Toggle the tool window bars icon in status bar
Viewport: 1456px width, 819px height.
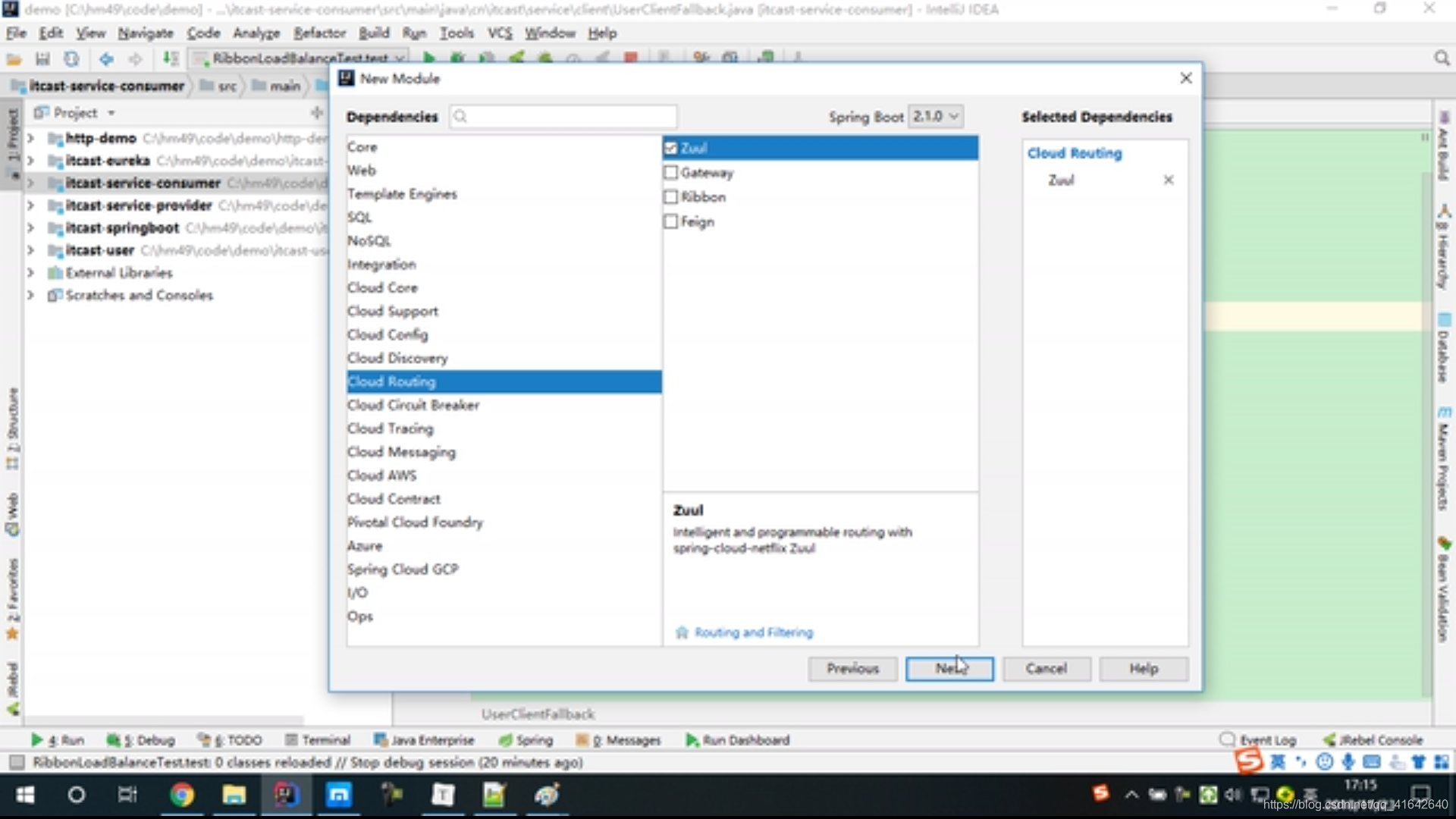[x=16, y=762]
